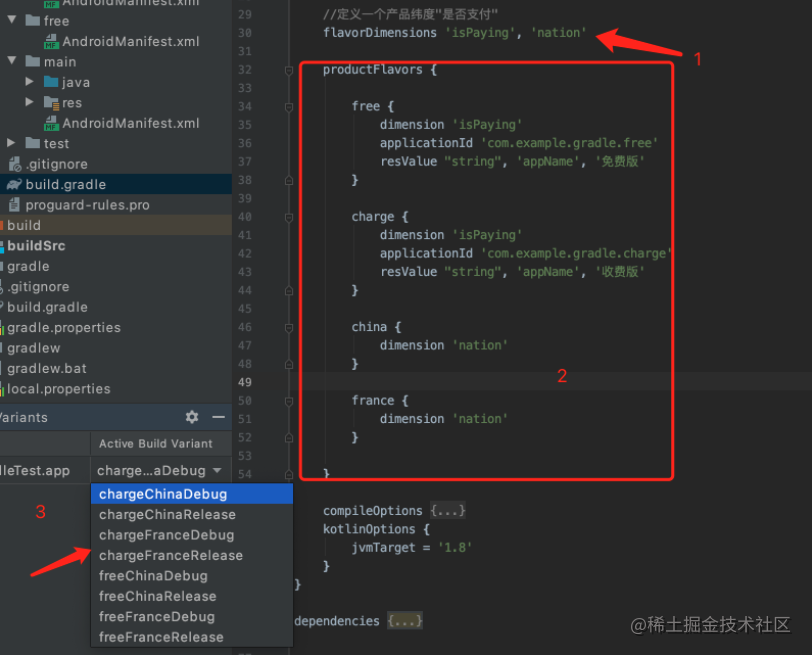Viewport: 812px width, 655px height.
Task: Click the fold-end marker at line 48
Action: point(289,364)
